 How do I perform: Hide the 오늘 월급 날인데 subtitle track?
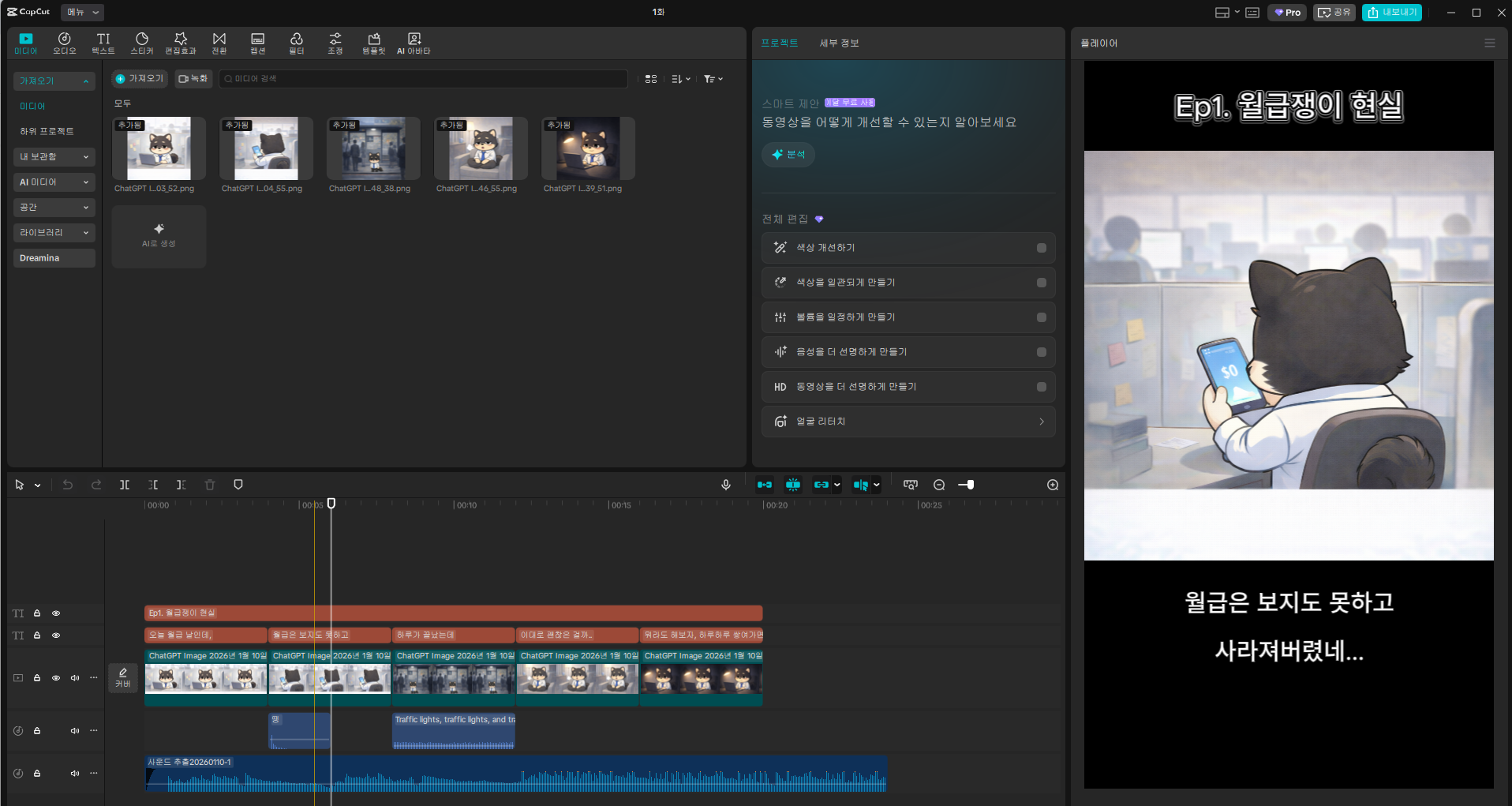tap(56, 635)
